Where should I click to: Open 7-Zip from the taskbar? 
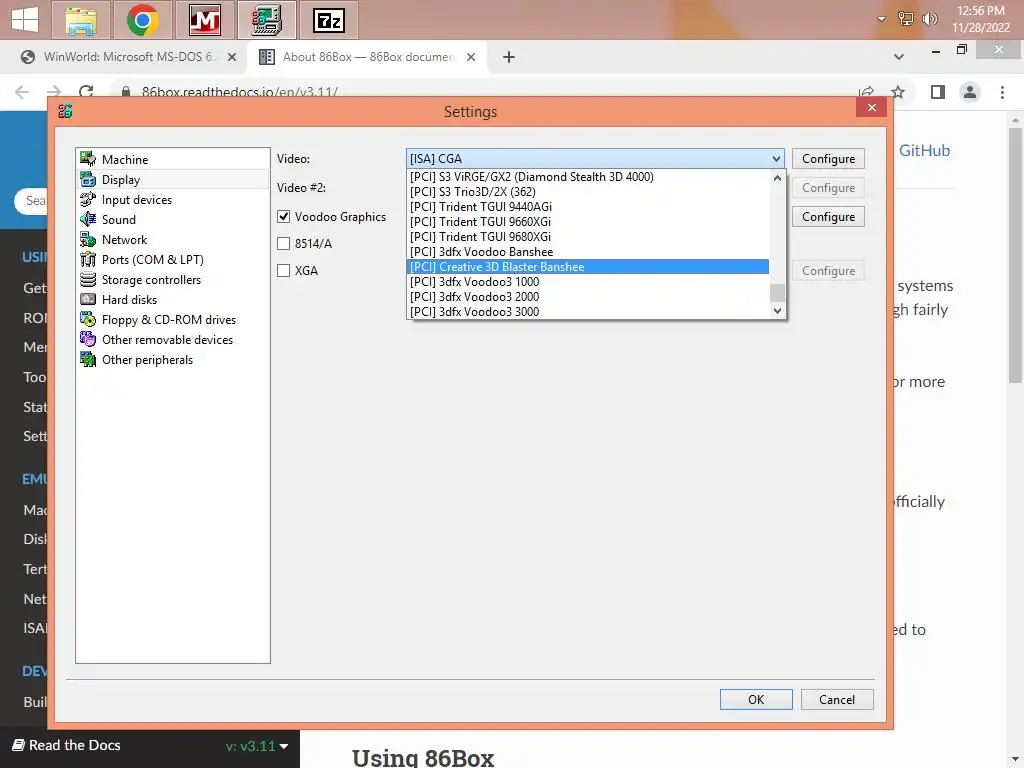click(328, 20)
